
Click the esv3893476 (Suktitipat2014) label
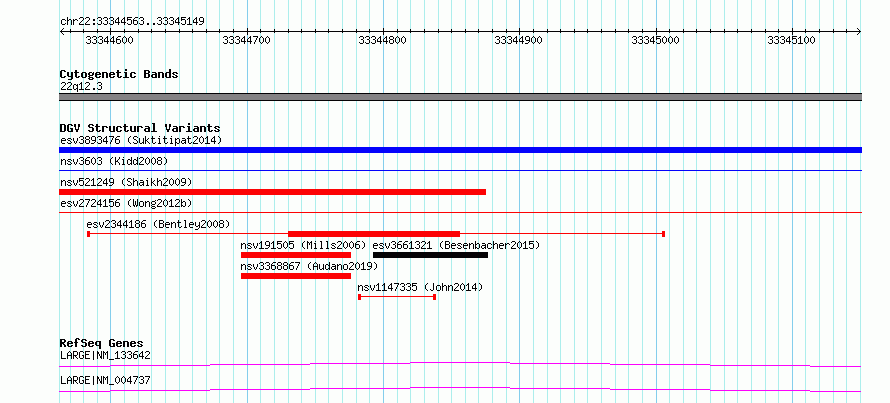tap(141, 140)
